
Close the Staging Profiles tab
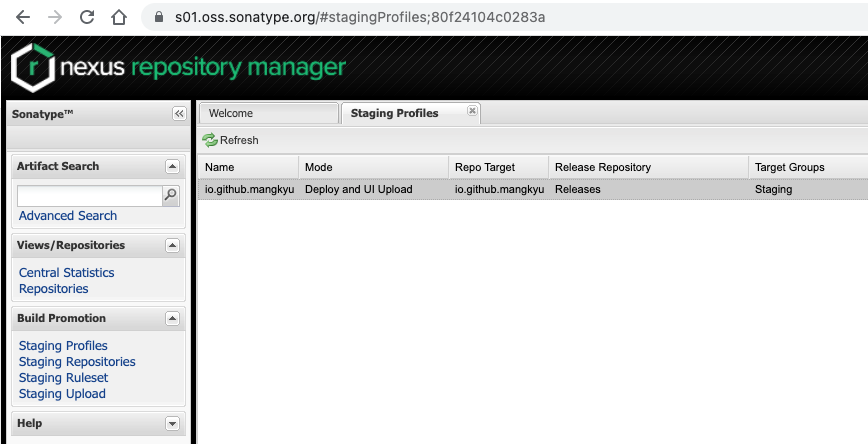pyautogui.click(x=472, y=110)
